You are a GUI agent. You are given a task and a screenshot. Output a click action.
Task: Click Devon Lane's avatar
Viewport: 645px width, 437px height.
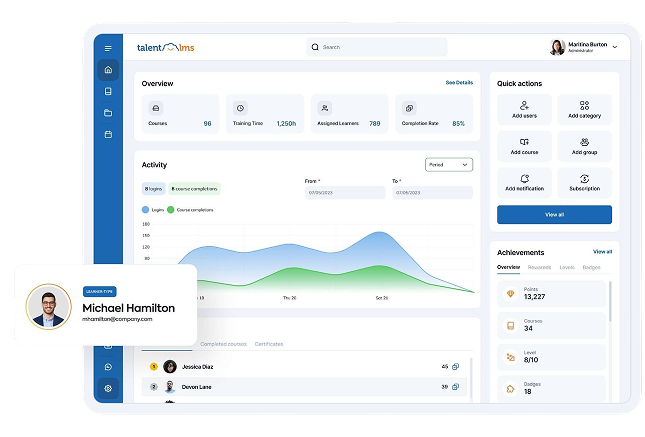pos(169,387)
